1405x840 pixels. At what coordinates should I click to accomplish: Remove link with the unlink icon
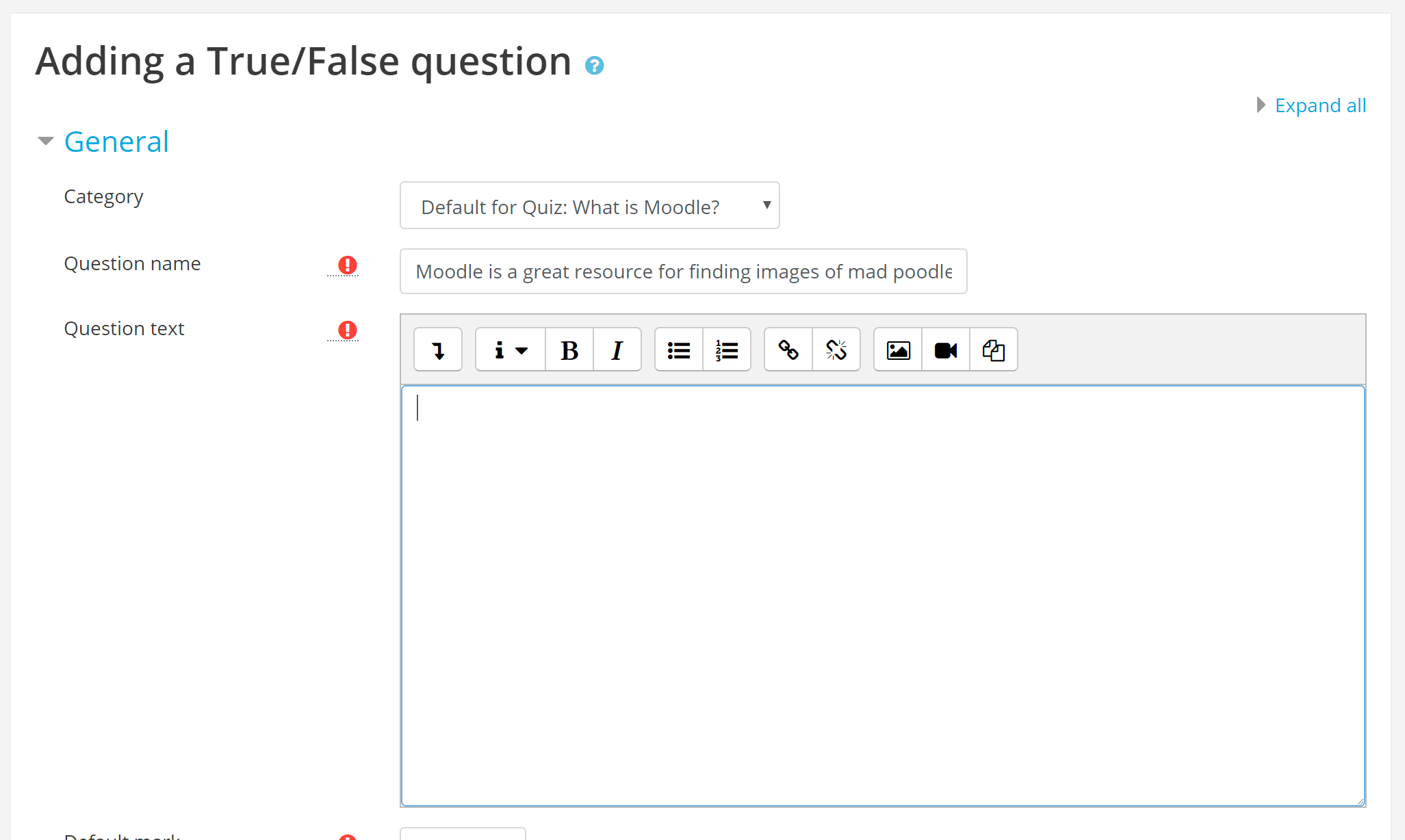(x=836, y=350)
